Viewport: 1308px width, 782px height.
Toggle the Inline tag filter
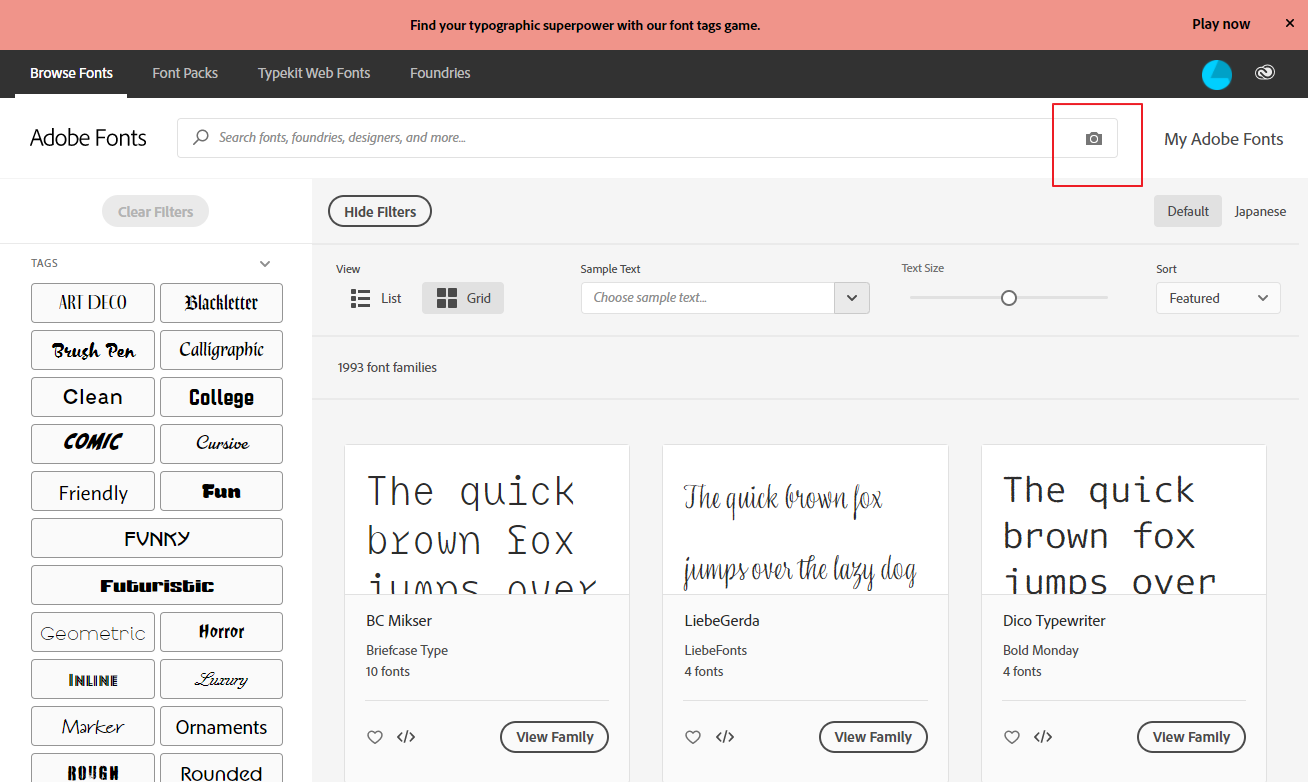[93, 679]
